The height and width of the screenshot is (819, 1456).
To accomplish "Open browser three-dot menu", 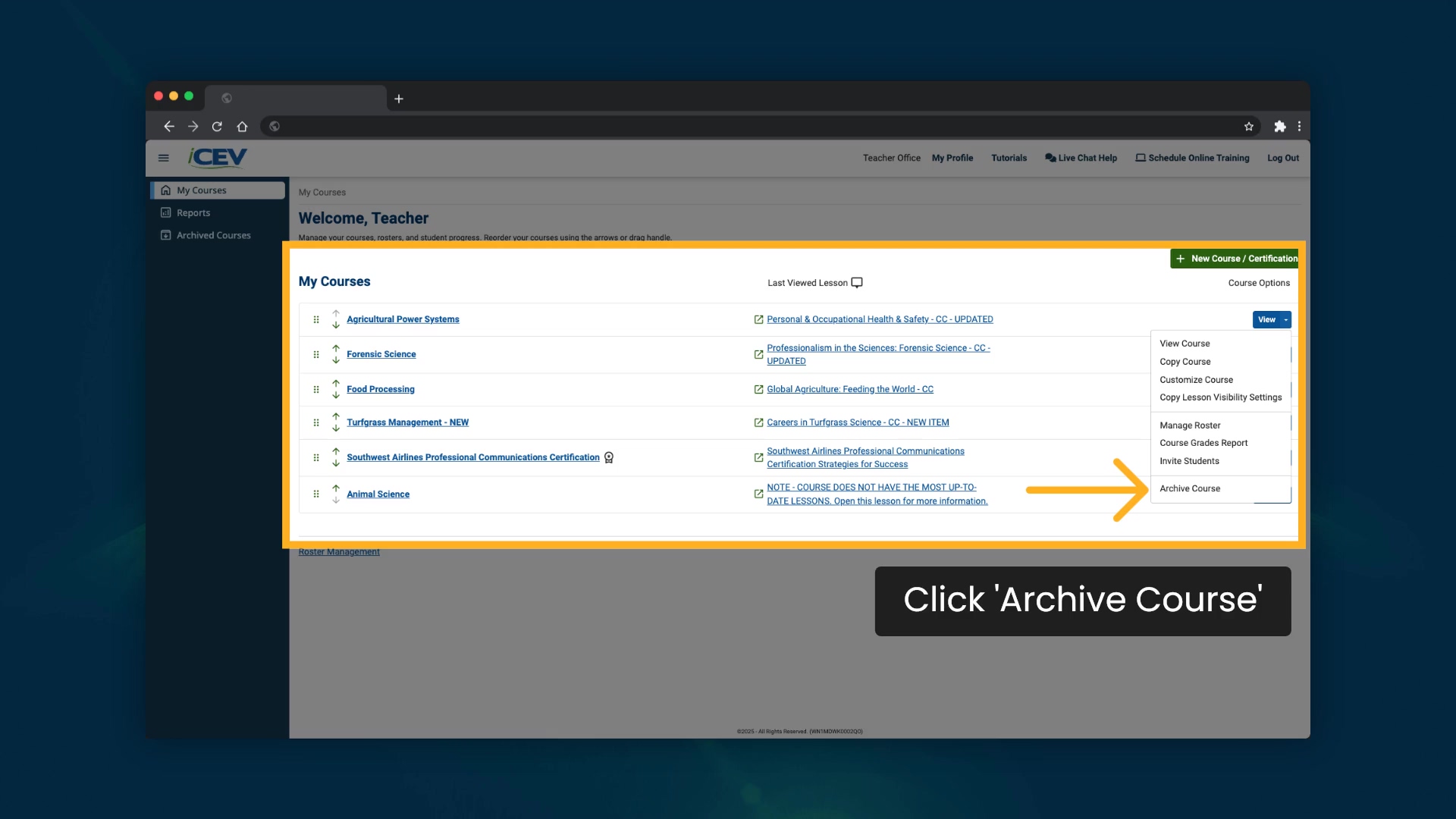I will tap(1299, 127).
